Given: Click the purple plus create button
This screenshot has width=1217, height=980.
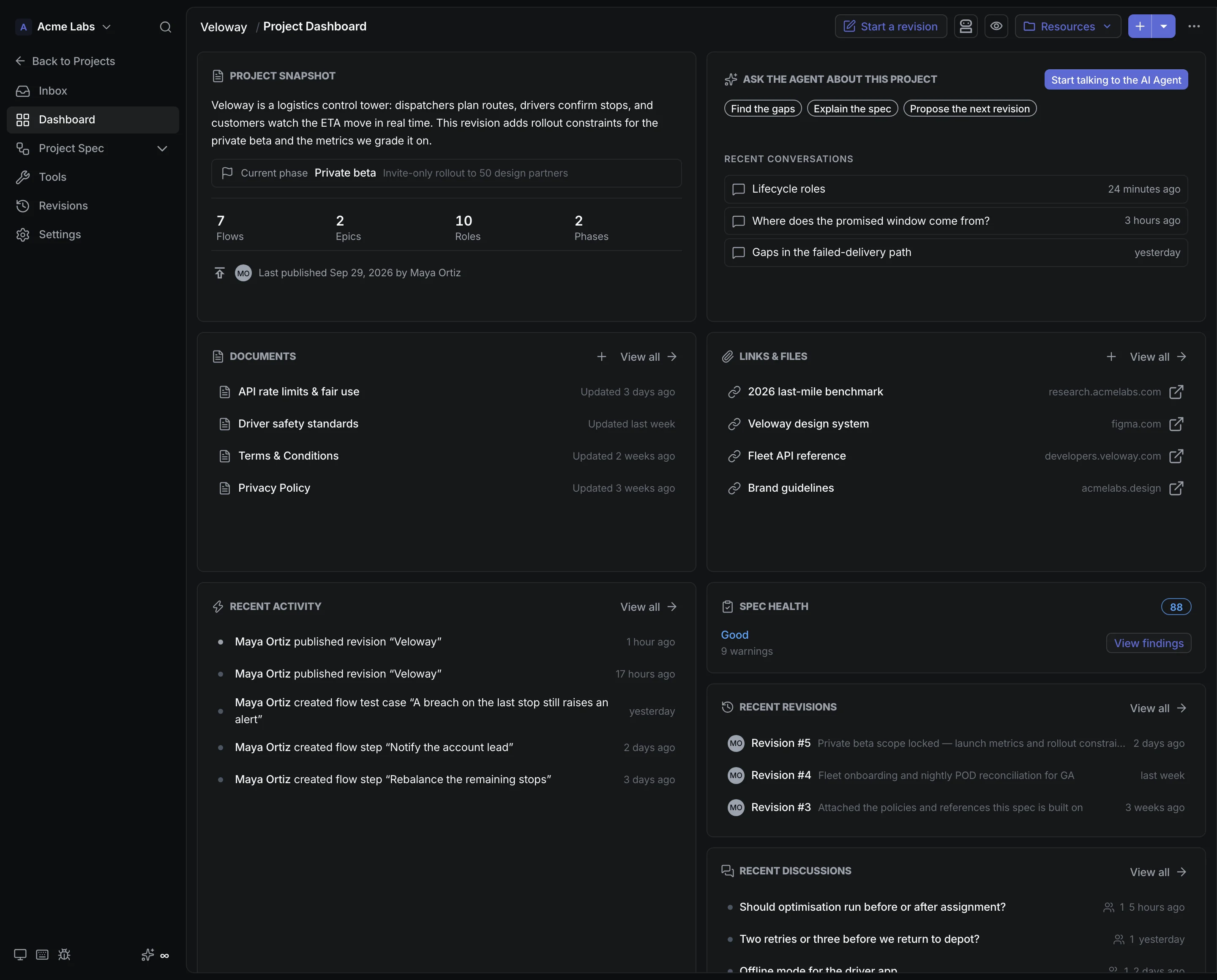Looking at the screenshot, I should (1140, 27).
